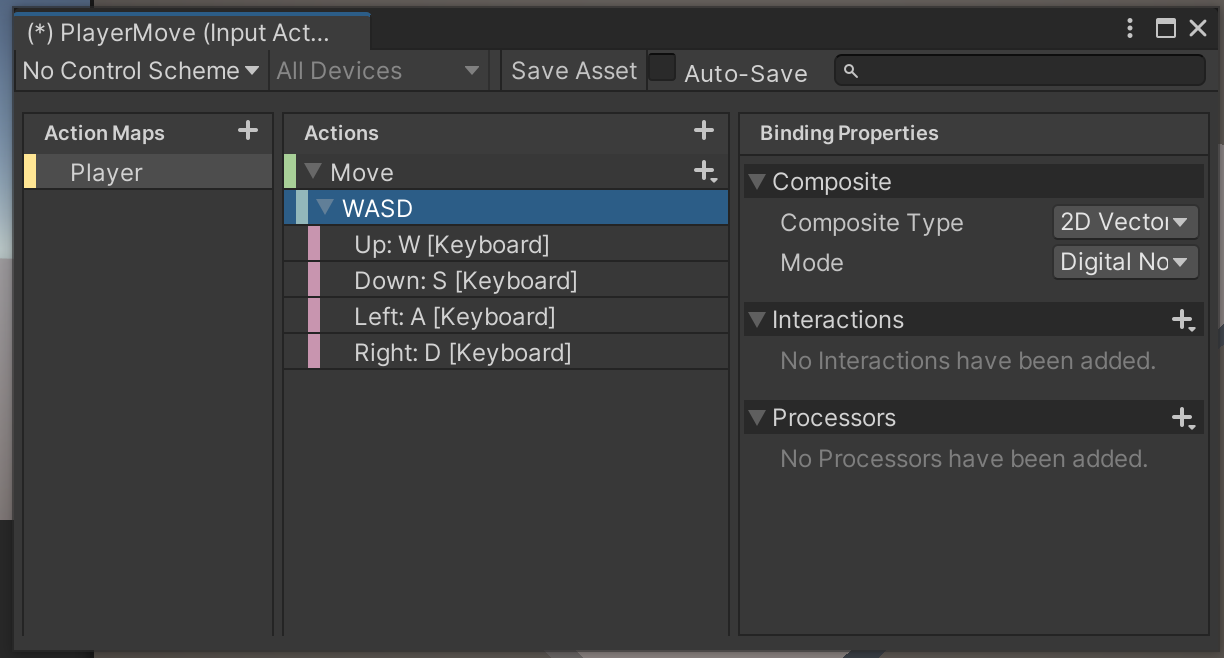Open the Composite Type dropdown

click(x=1125, y=222)
